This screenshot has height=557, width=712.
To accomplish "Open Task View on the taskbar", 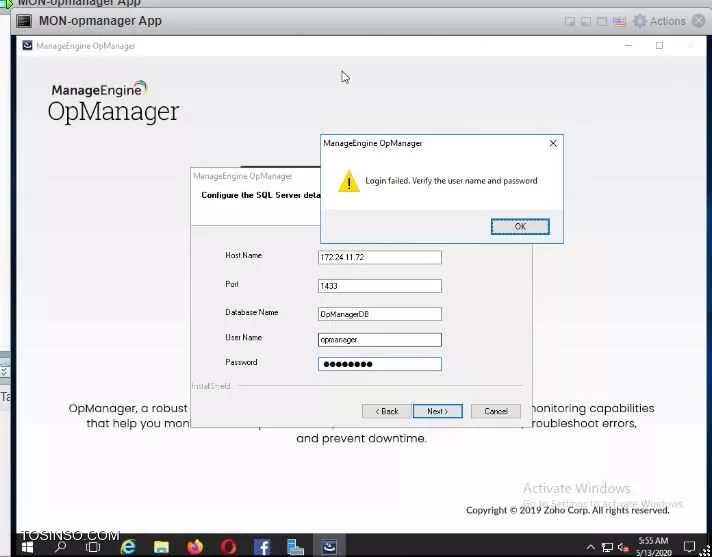I will tap(93, 547).
